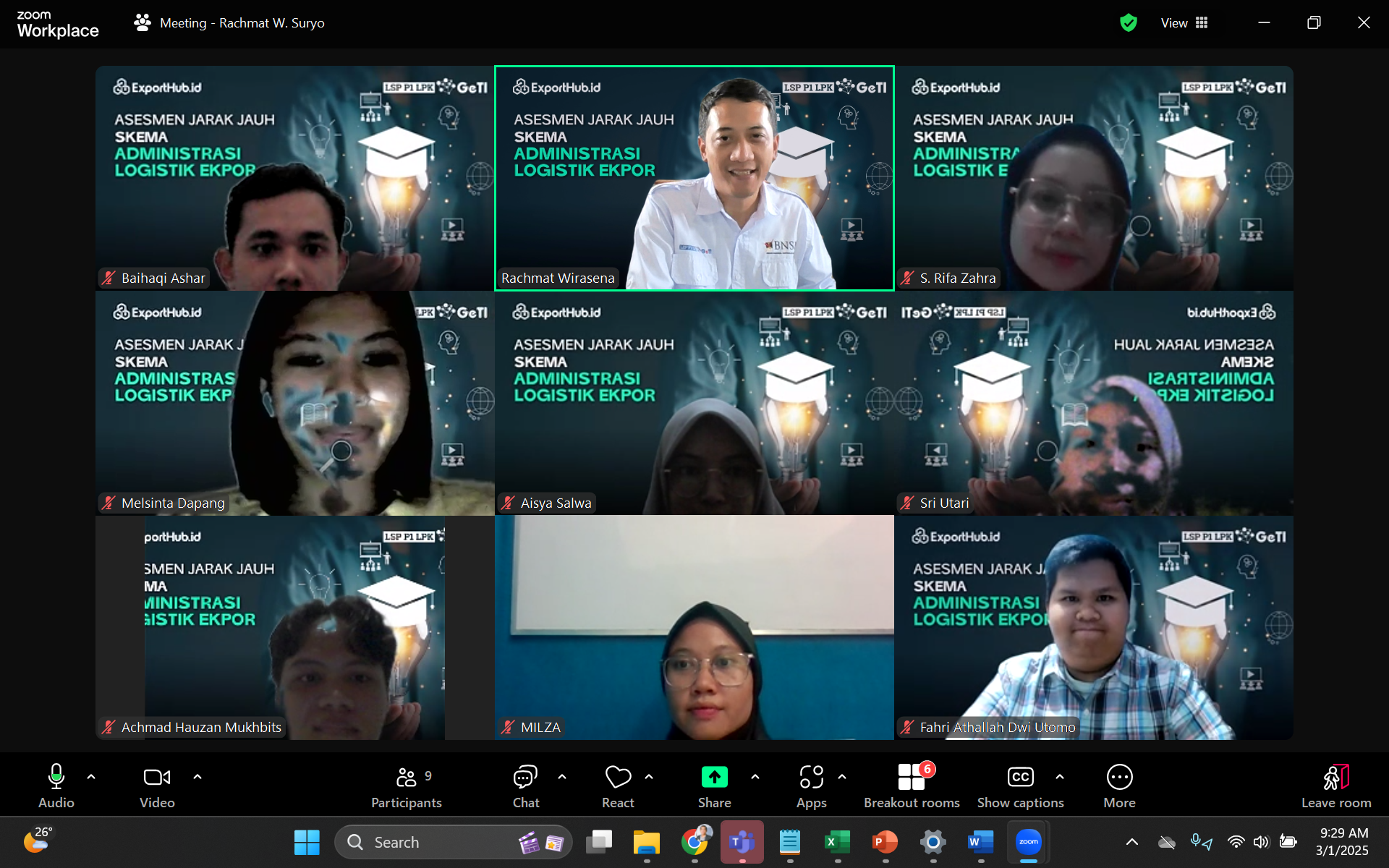Image resolution: width=1389 pixels, height=868 pixels.
Task: Click the green Share screen icon
Action: 714,778
